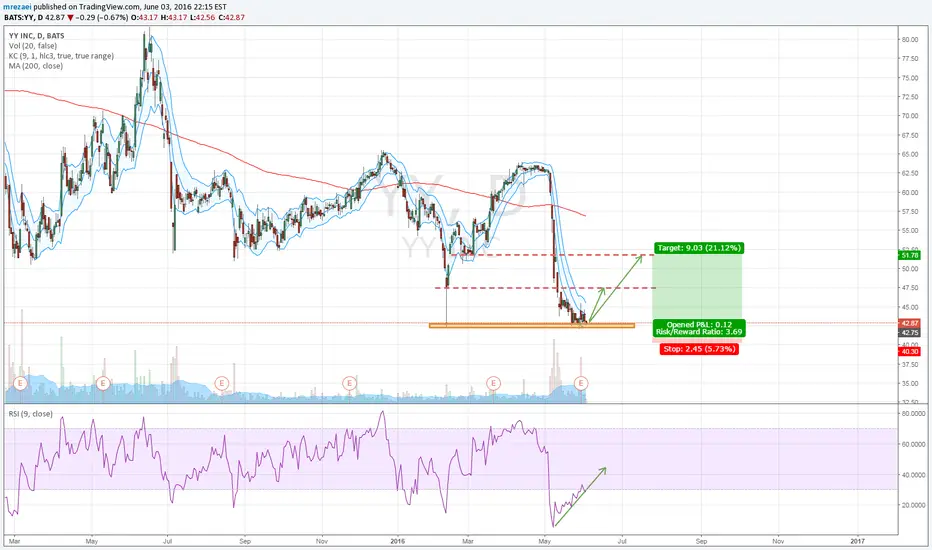The height and width of the screenshot is (550, 932).
Task: Click the earnings E marker in August 2015
Action: pos(222,384)
